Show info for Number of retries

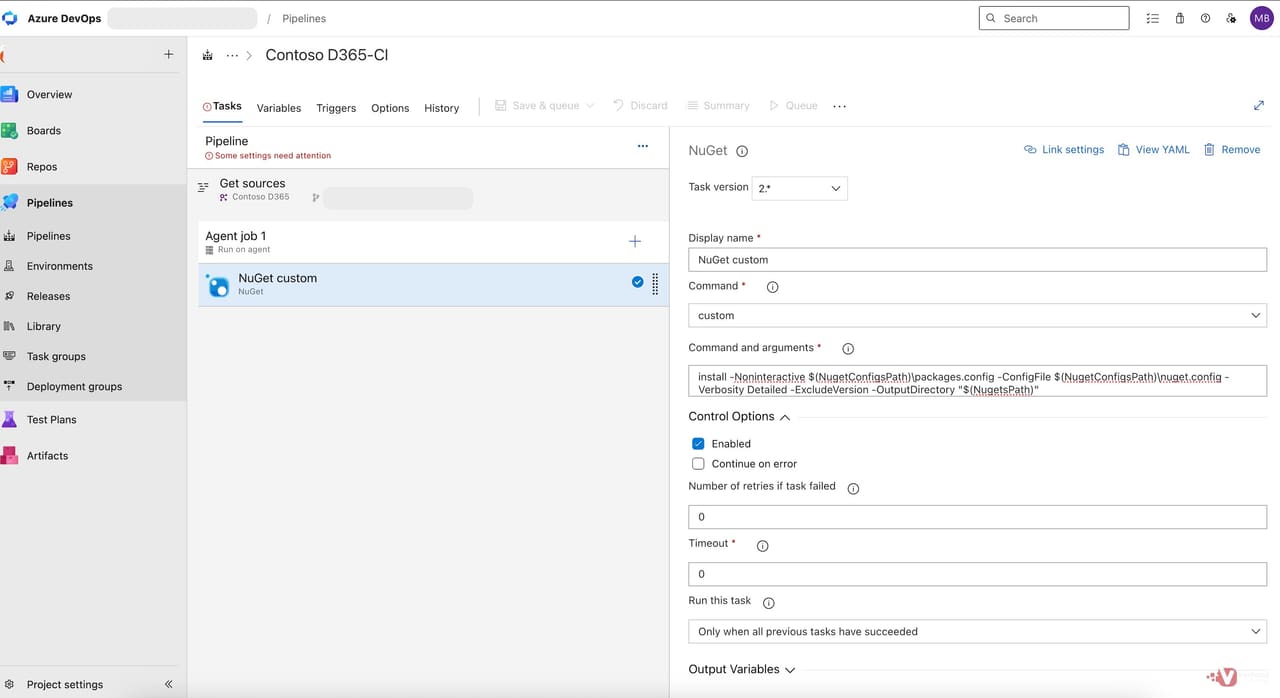coord(853,489)
